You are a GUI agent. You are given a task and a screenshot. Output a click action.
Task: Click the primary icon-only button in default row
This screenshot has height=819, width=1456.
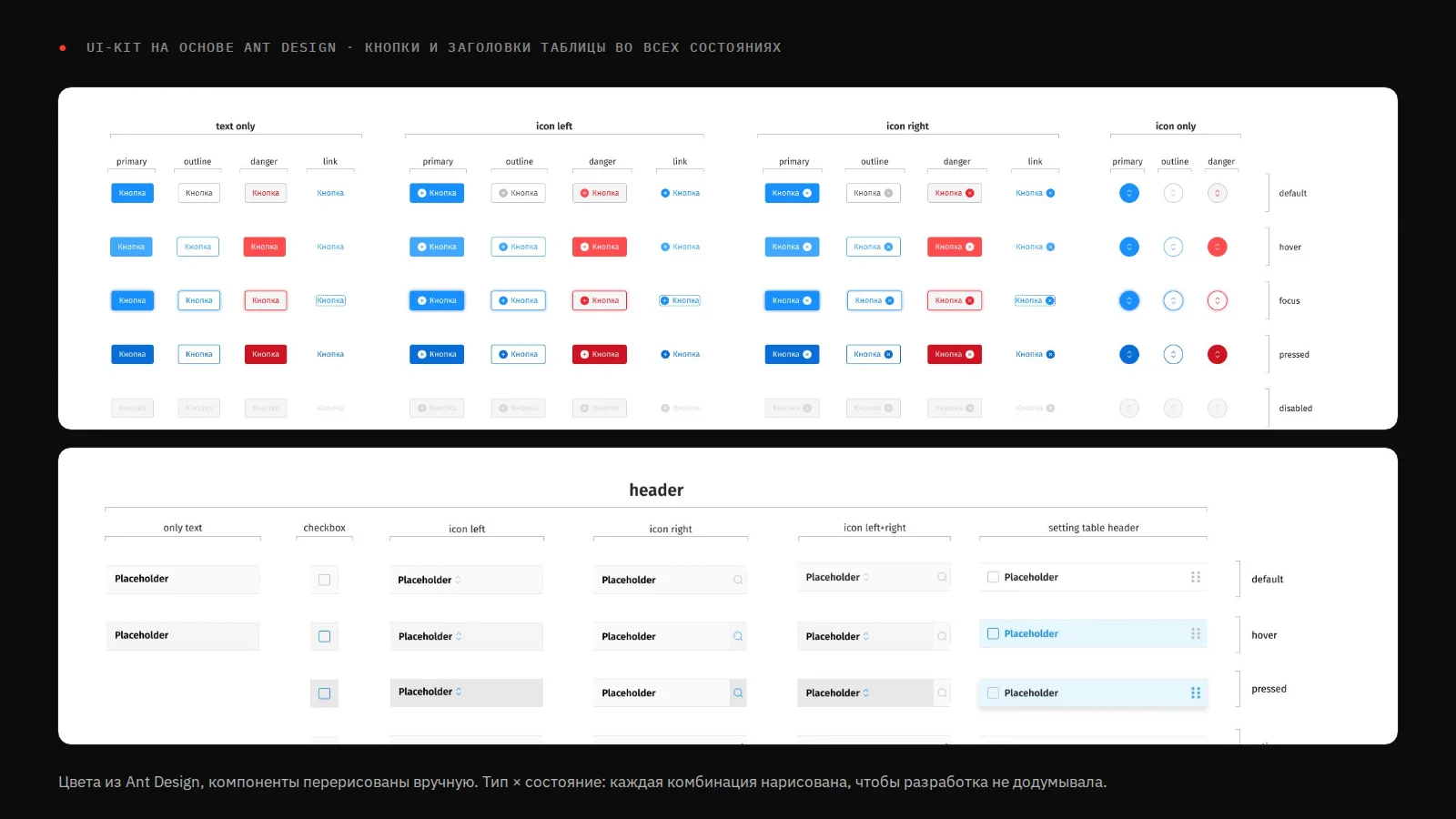point(1129,193)
